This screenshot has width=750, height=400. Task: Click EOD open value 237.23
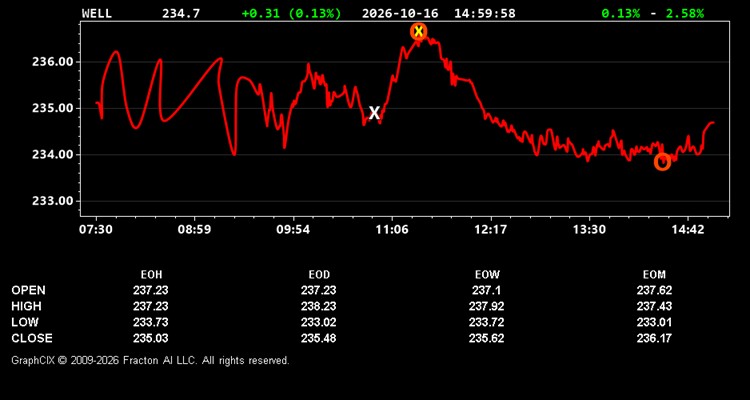tap(319, 290)
